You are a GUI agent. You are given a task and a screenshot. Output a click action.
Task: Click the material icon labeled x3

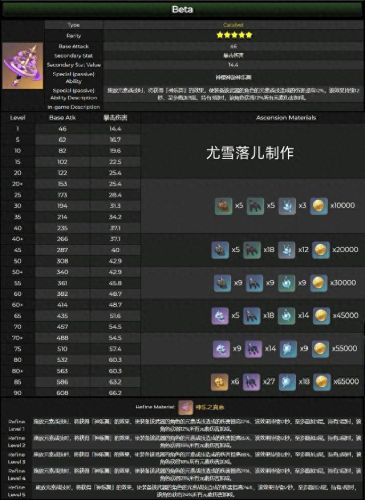(287, 206)
